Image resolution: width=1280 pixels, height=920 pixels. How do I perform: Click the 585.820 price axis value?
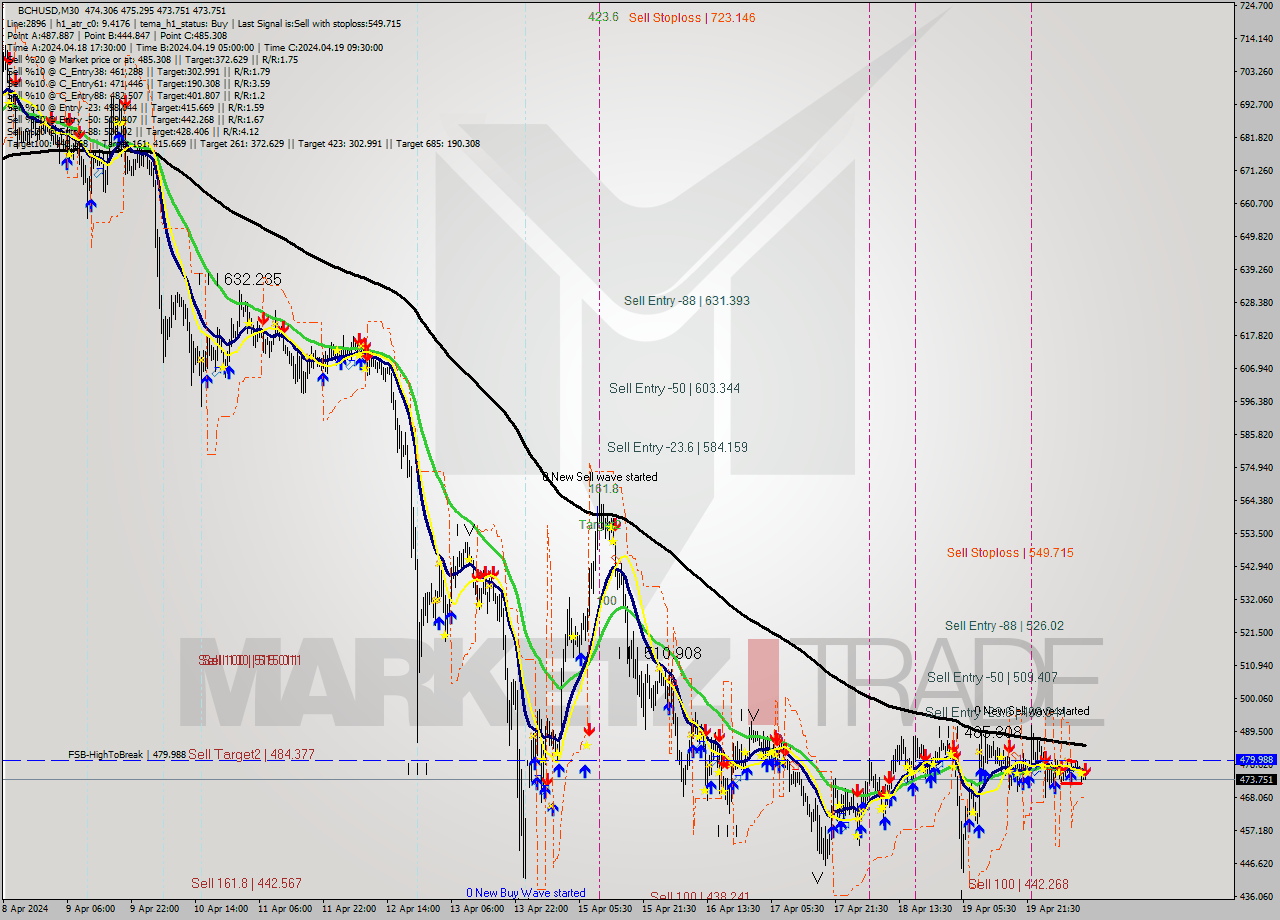pos(1256,434)
